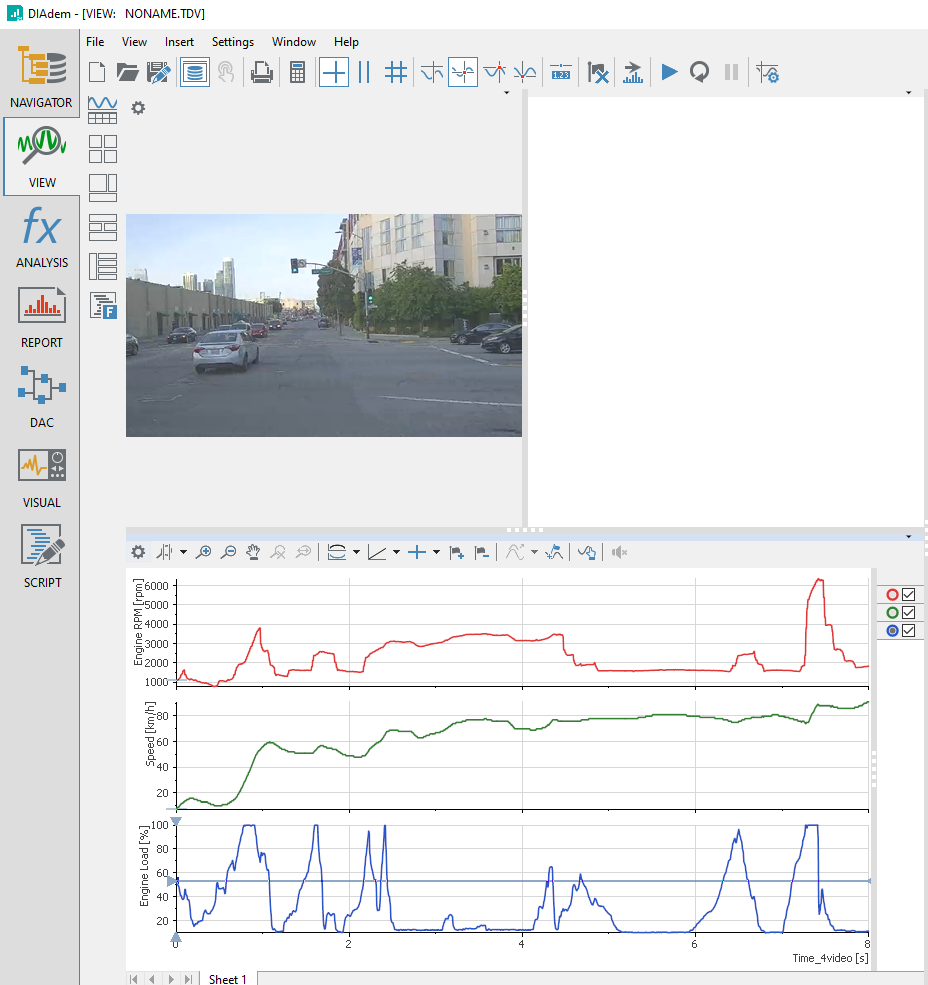Open the Insert menu
The image size is (928, 985).
[179, 42]
